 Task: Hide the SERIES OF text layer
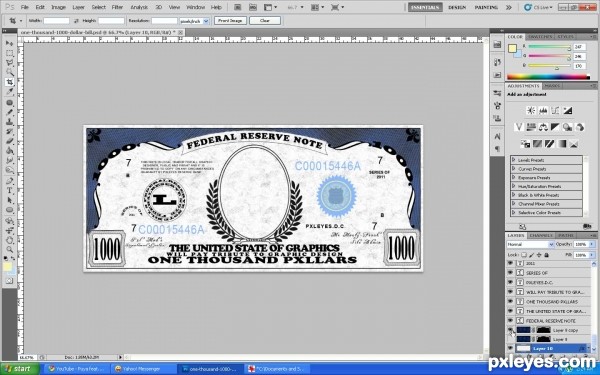[x=510, y=272]
